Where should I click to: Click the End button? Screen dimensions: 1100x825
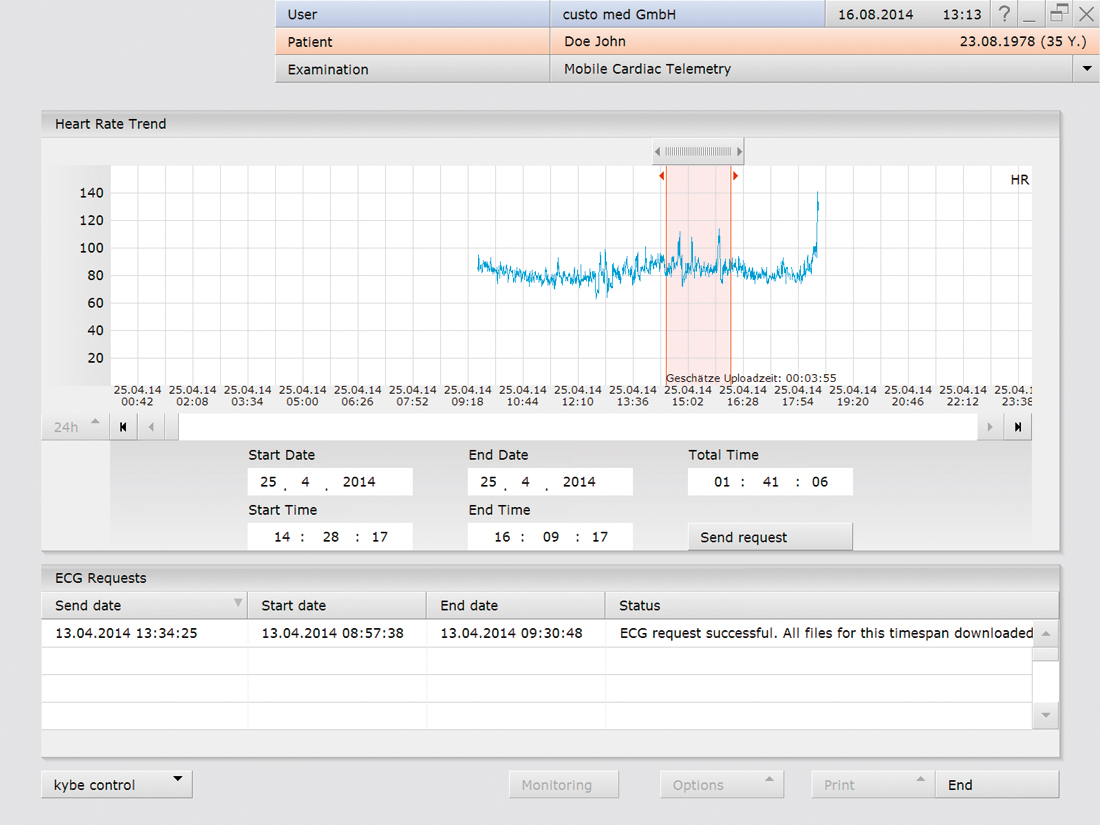click(996, 785)
